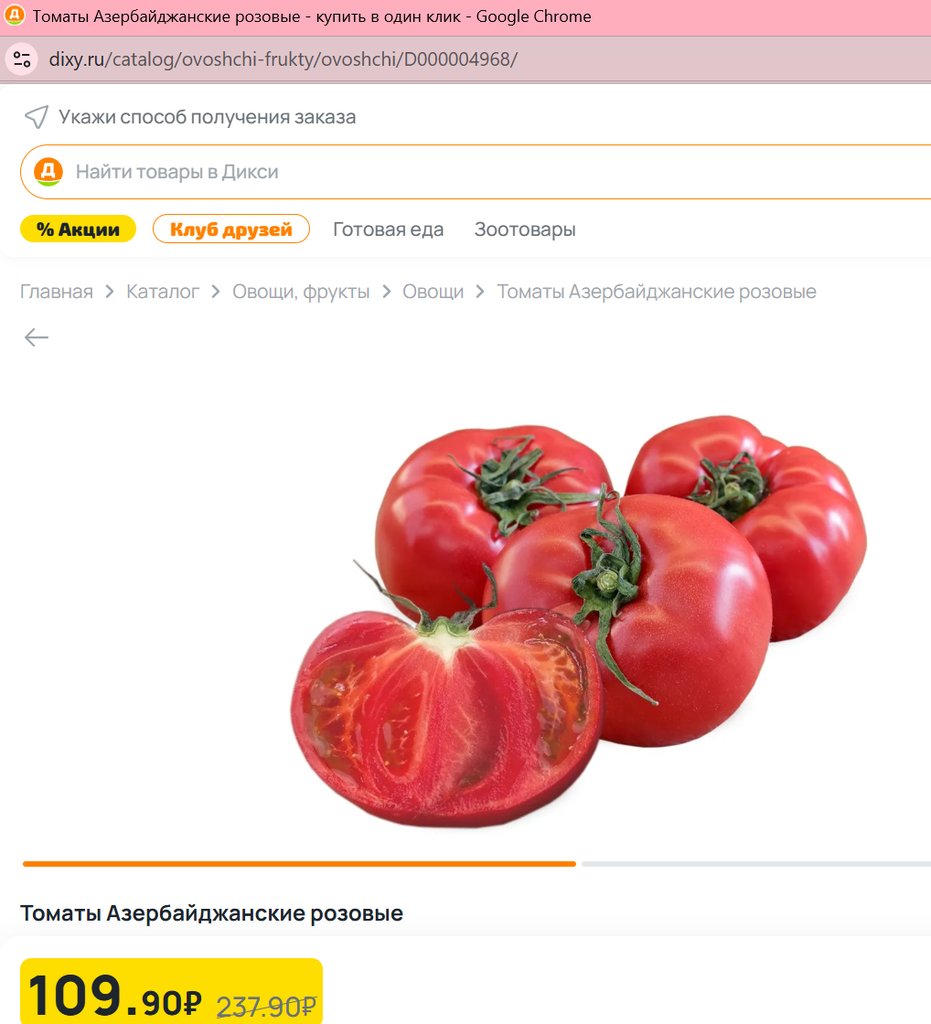The height and width of the screenshot is (1024, 931).
Task: Switch to the second image gallery indicator
Action: [x=756, y=863]
